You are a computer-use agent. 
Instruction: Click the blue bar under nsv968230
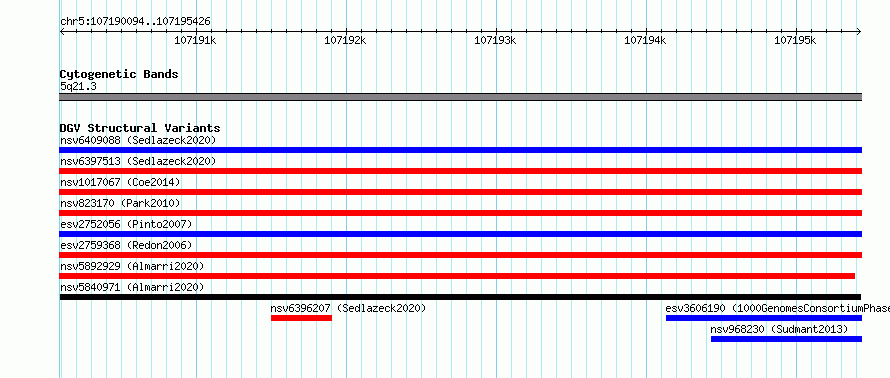tap(787, 339)
